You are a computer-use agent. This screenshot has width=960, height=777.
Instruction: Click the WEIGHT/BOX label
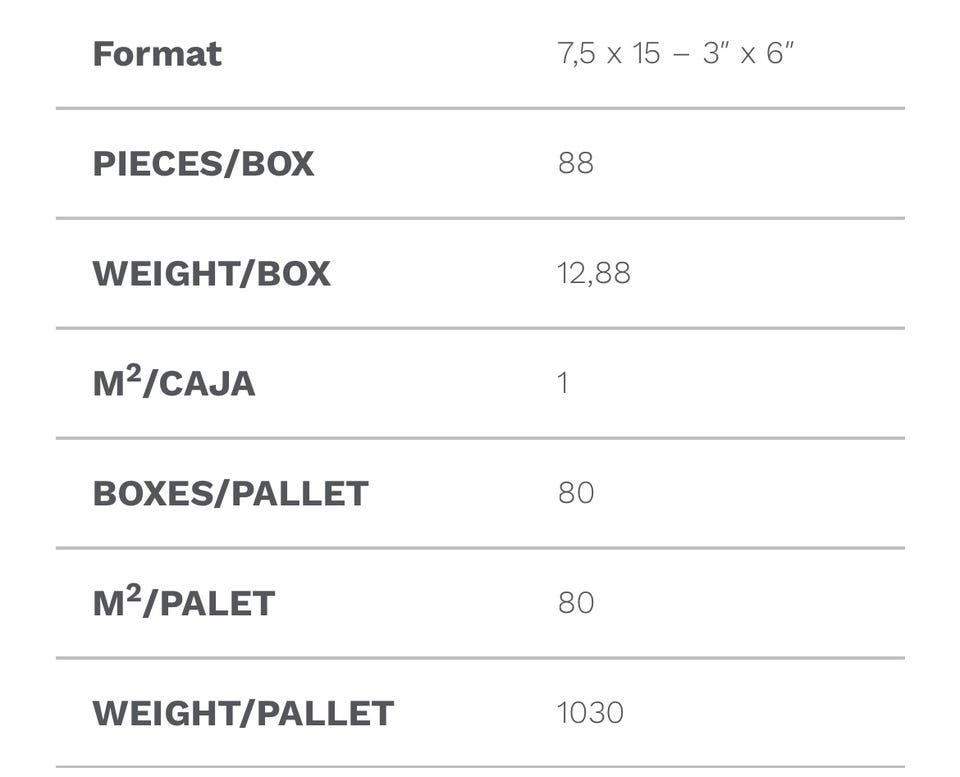point(211,273)
